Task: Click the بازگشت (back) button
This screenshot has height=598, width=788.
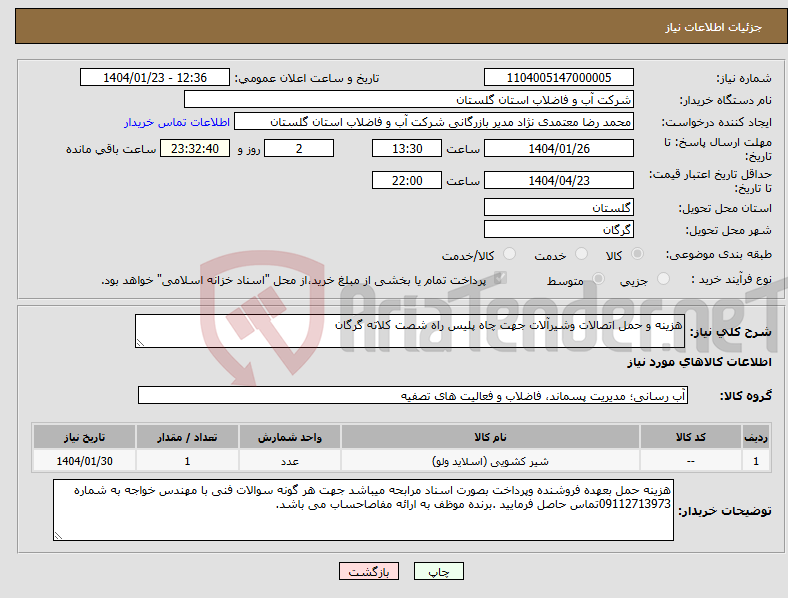Action: (x=369, y=571)
